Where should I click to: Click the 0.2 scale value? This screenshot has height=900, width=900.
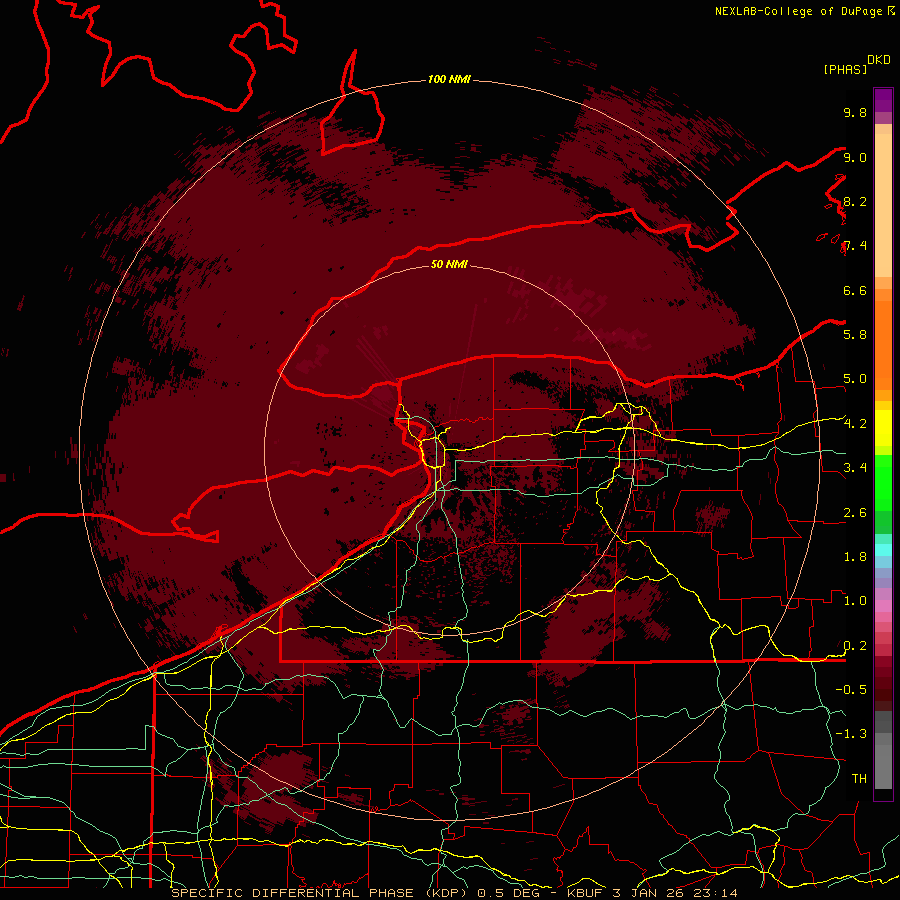point(855,646)
